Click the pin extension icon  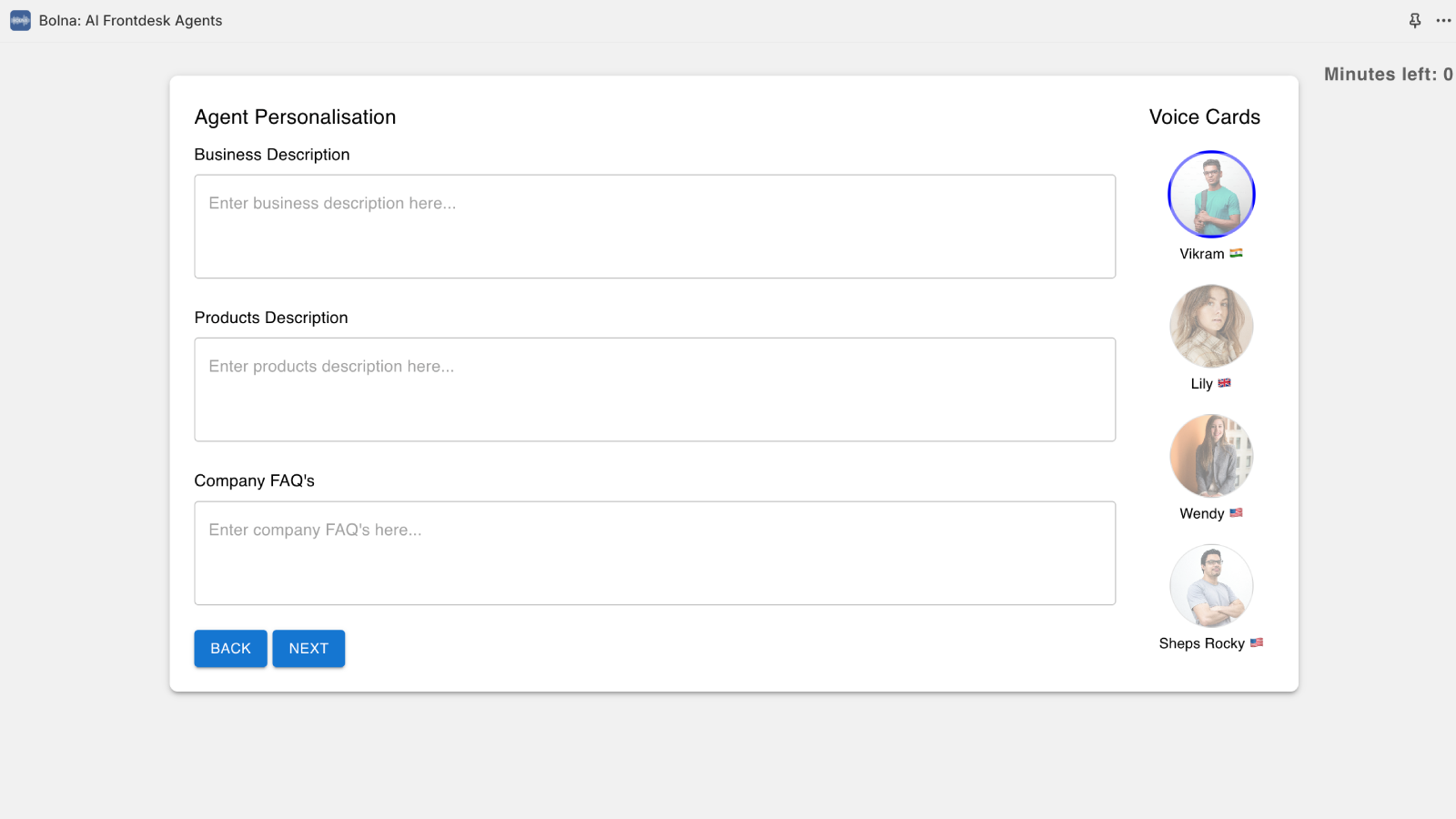(x=1413, y=20)
